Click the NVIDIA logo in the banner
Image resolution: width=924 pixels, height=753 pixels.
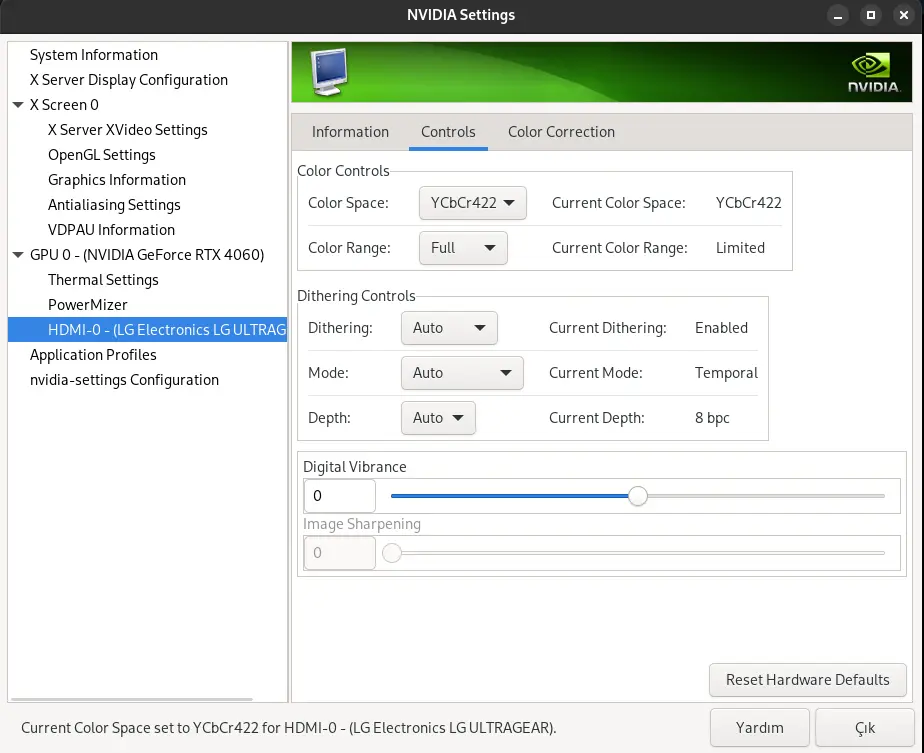(x=874, y=73)
